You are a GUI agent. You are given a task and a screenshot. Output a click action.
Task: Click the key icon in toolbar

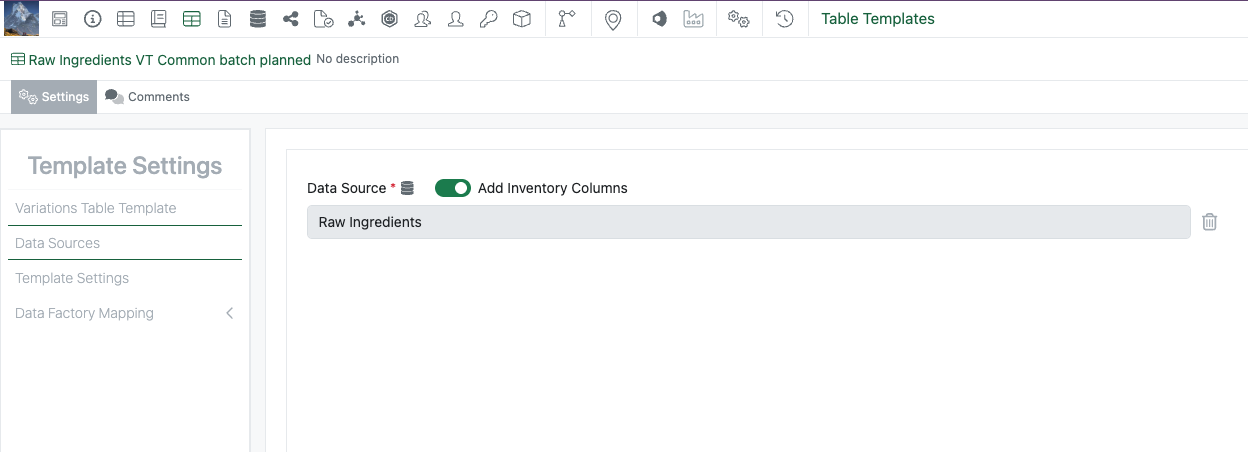pyautogui.click(x=488, y=19)
